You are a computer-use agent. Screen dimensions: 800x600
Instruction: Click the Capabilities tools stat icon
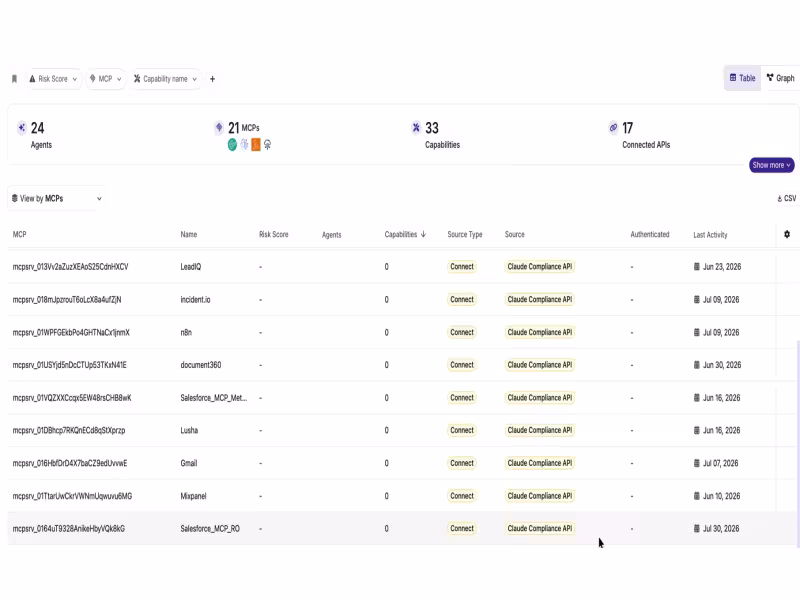416,128
